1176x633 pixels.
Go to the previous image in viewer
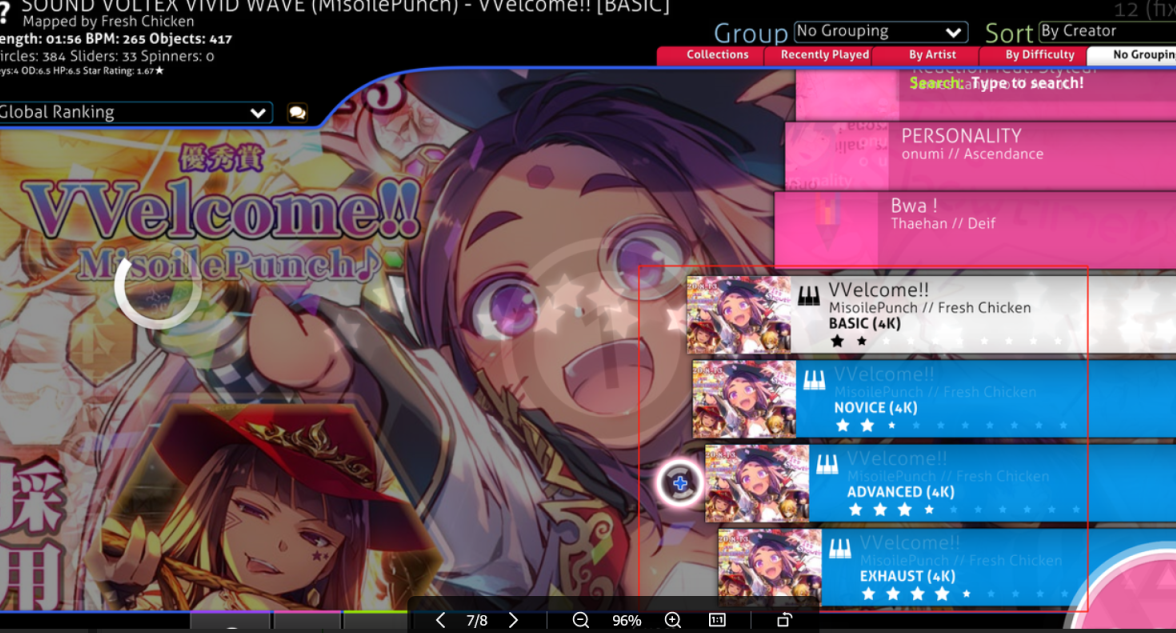440,620
